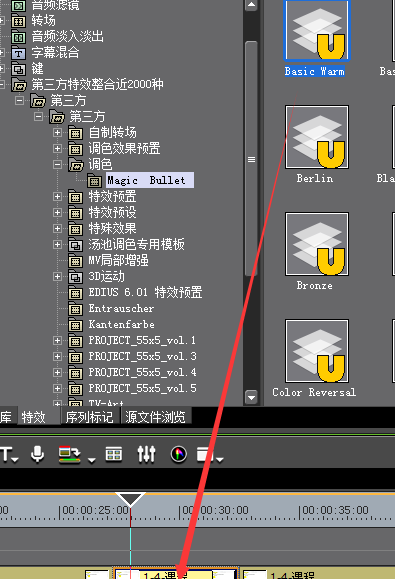
Task: Open the title creation T tool
Action: tap(7, 454)
